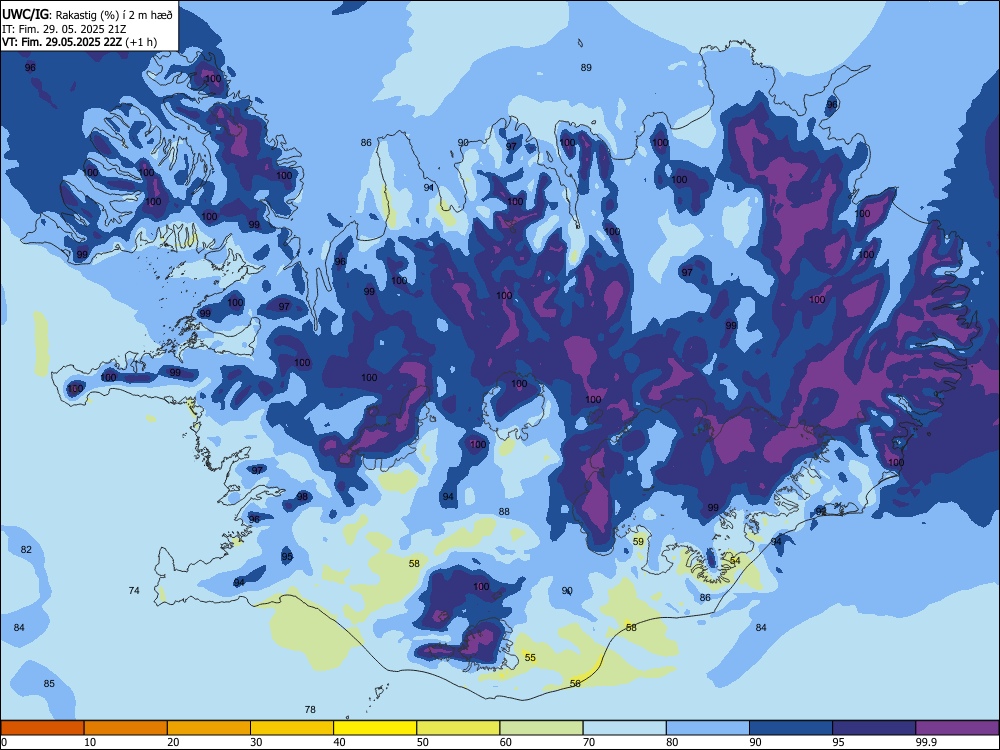Select the bright yellow 40–50 legend swatch

[375, 728]
